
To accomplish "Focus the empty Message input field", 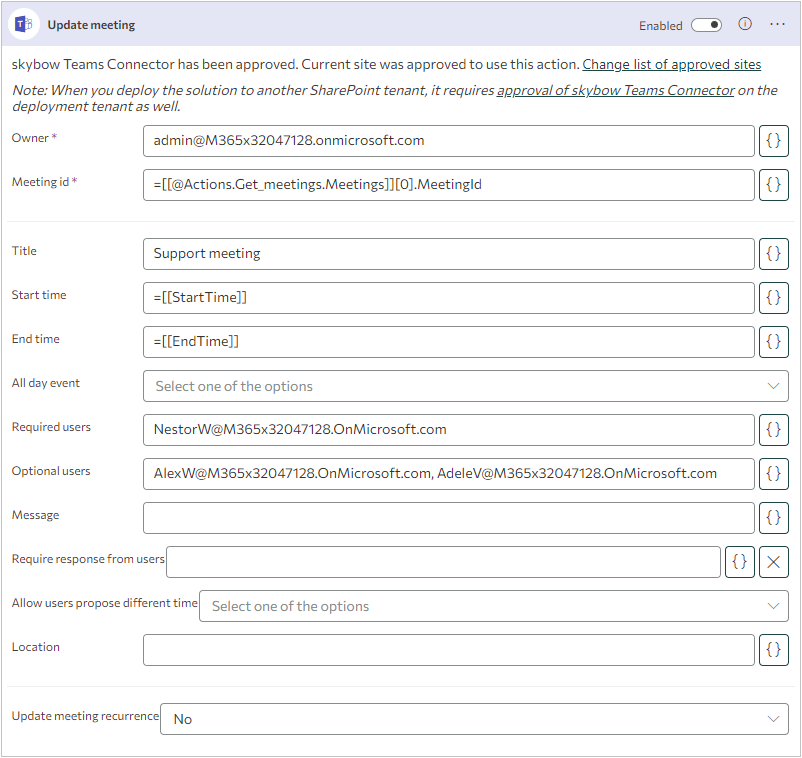I will coord(449,518).
